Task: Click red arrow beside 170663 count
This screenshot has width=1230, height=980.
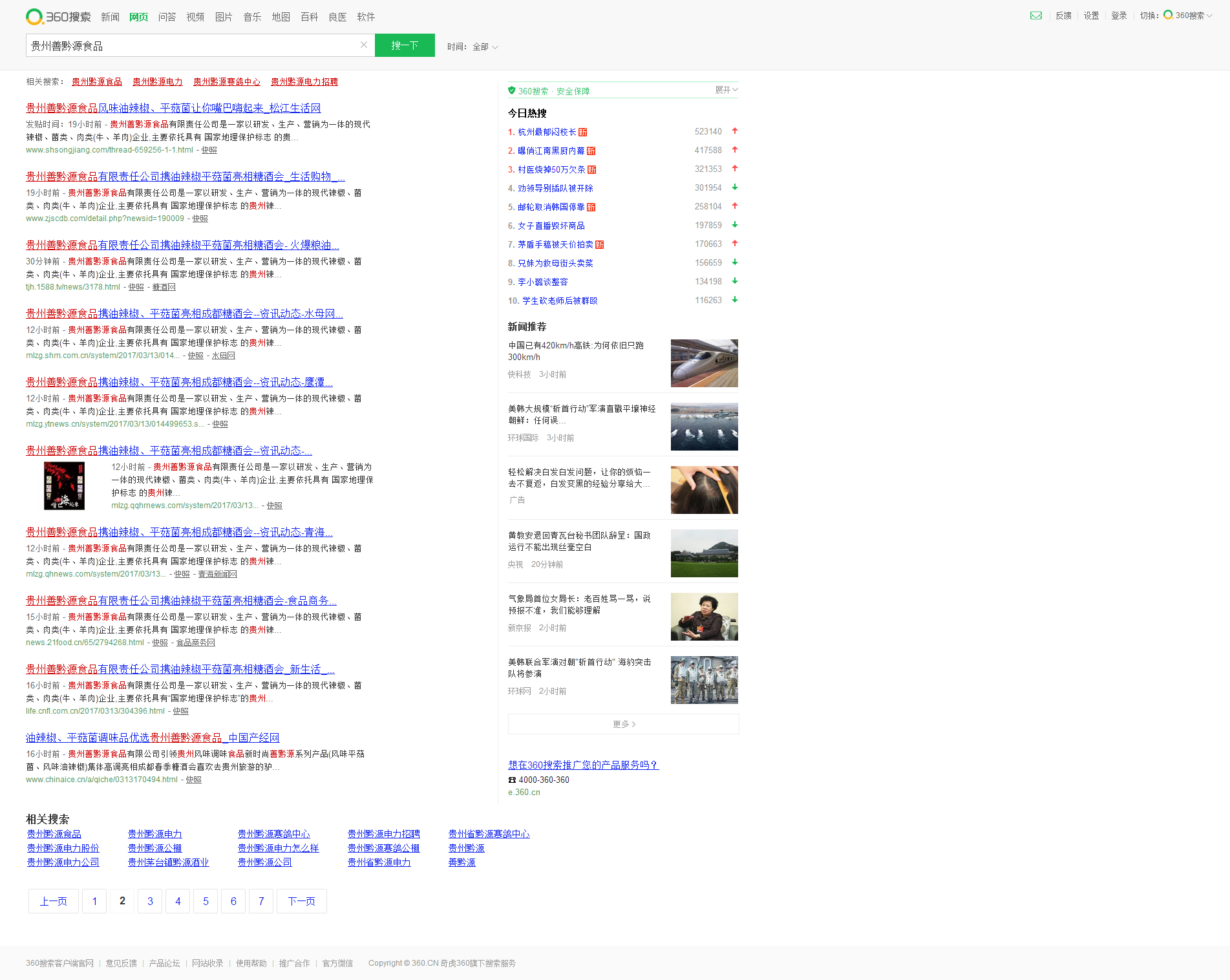Action: (735, 244)
